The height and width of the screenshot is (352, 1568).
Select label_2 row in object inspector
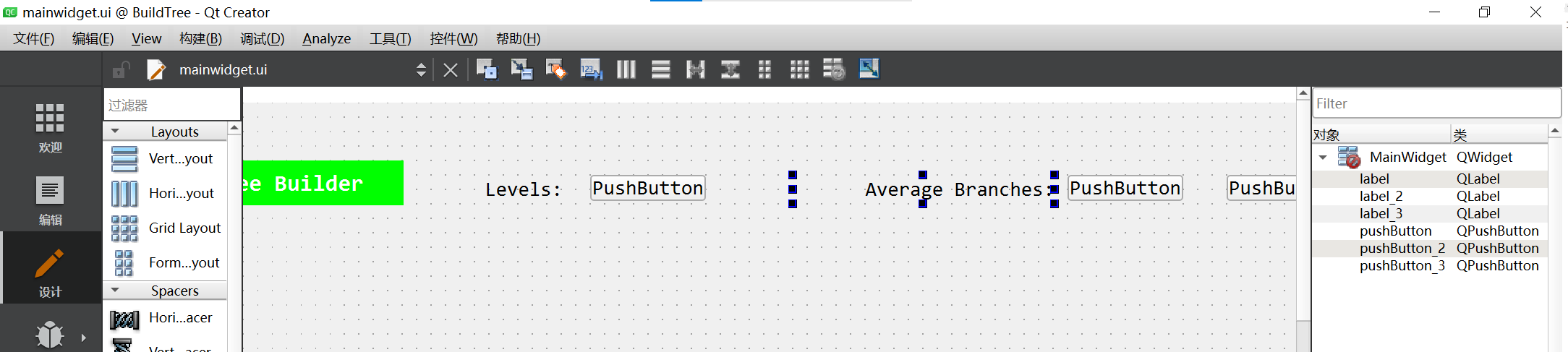pos(1429,196)
